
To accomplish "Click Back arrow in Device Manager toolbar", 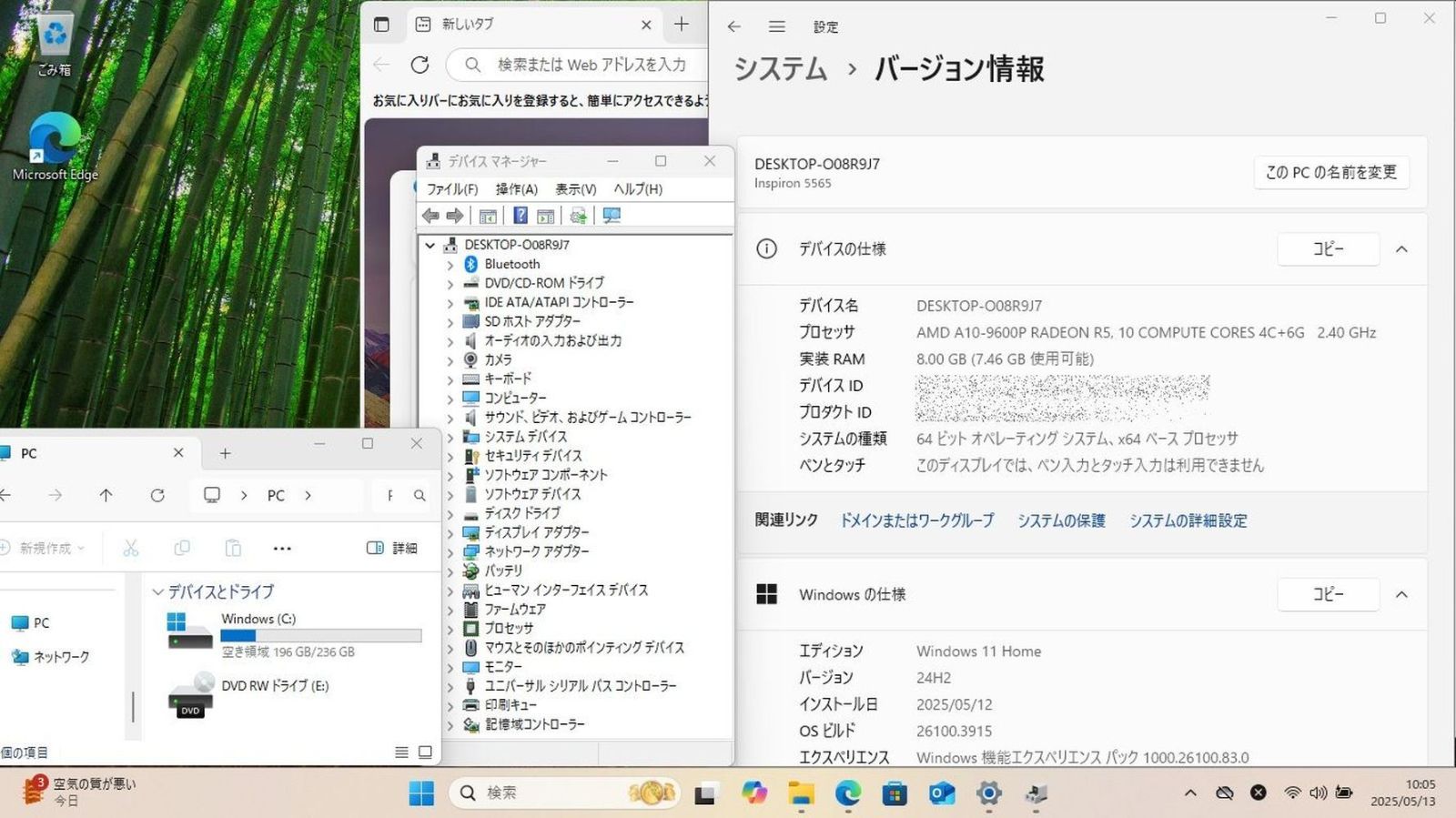I will [x=430, y=216].
